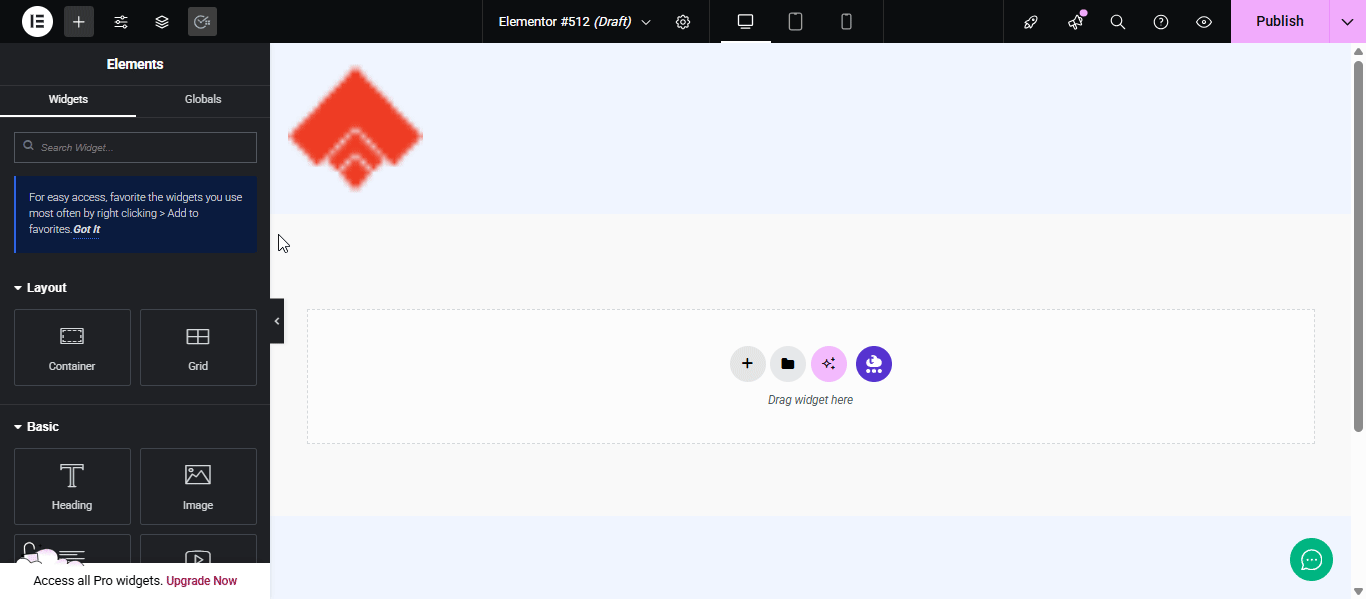Click the Elements panel title
The width and height of the screenshot is (1366, 599).
pos(135,64)
